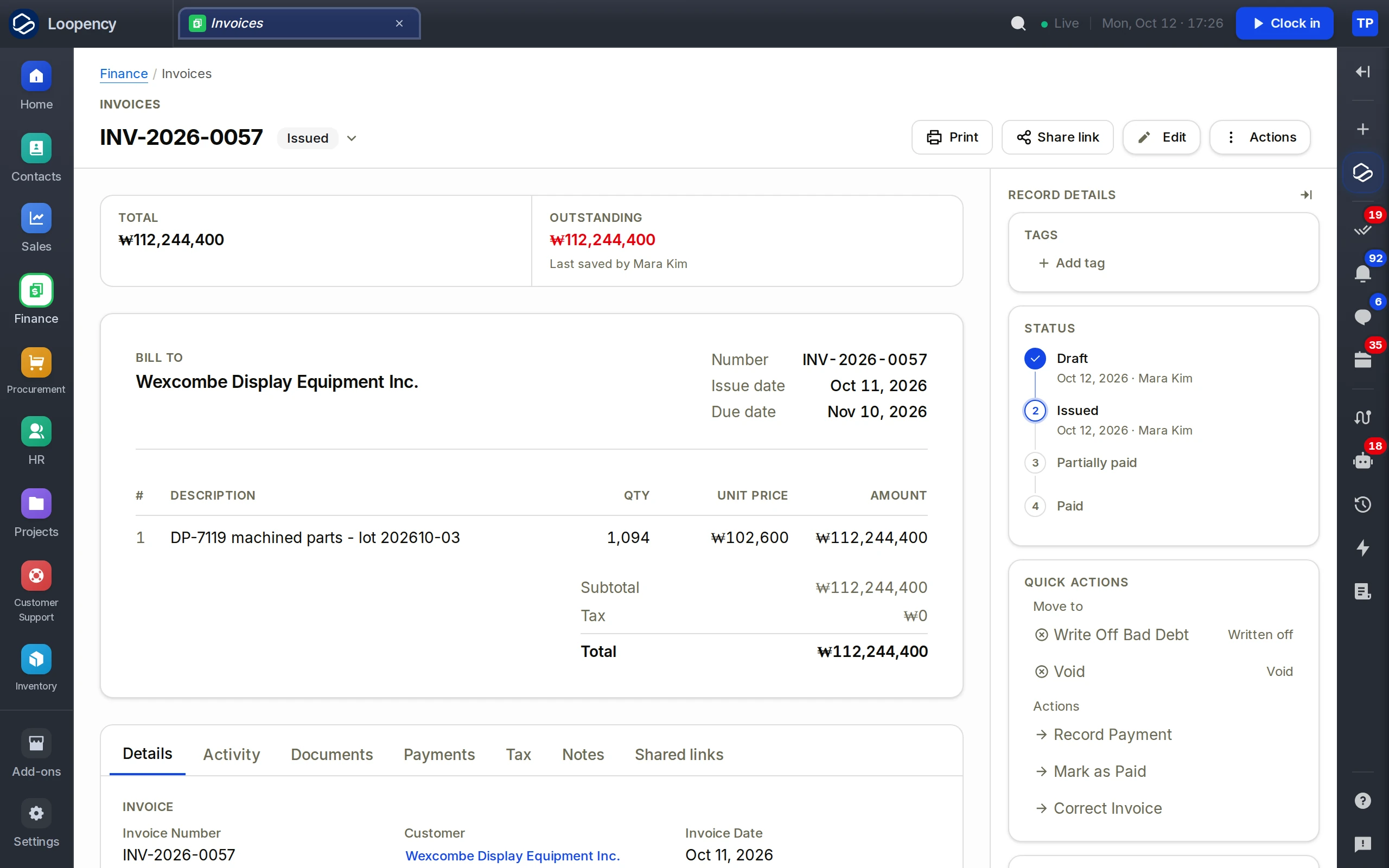
Task: Open the Projects module
Action: pos(36,513)
